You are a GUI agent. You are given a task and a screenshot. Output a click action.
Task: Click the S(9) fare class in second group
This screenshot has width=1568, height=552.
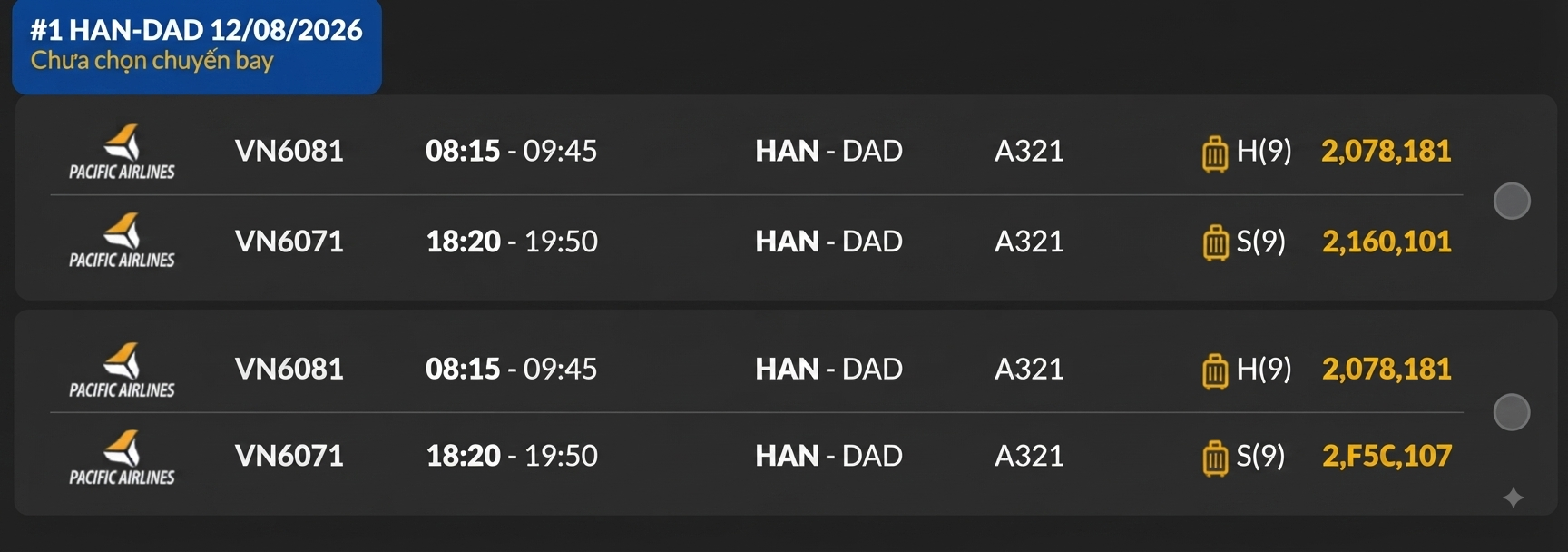tap(1261, 456)
